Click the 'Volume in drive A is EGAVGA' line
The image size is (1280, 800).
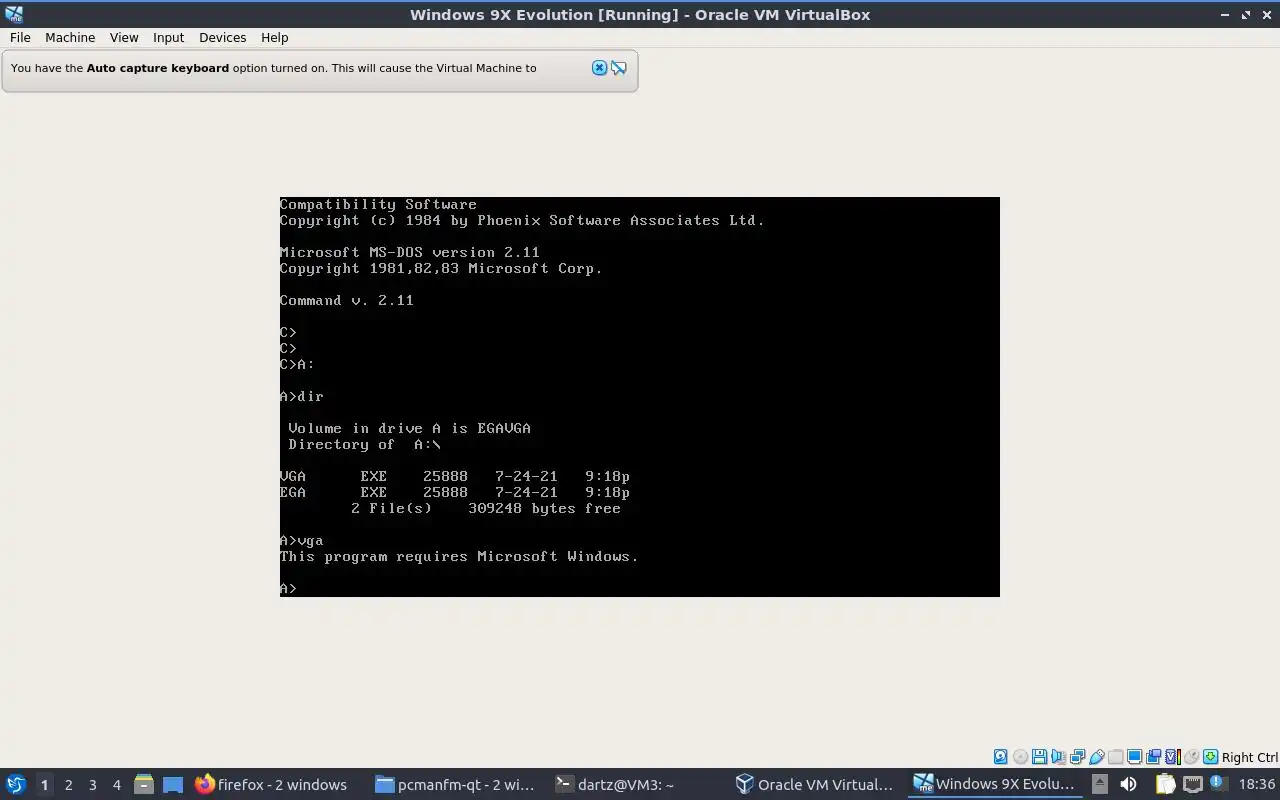pyautogui.click(x=409, y=428)
